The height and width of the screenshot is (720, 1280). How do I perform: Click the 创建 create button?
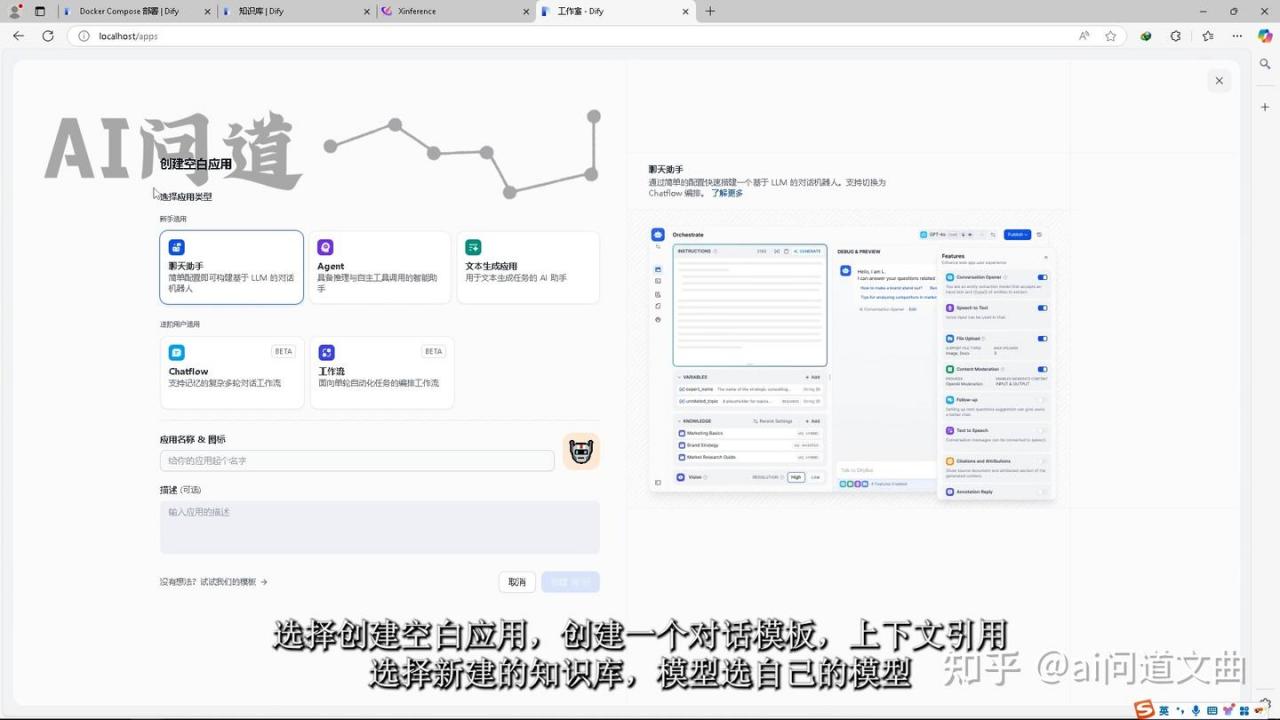tap(570, 582)
